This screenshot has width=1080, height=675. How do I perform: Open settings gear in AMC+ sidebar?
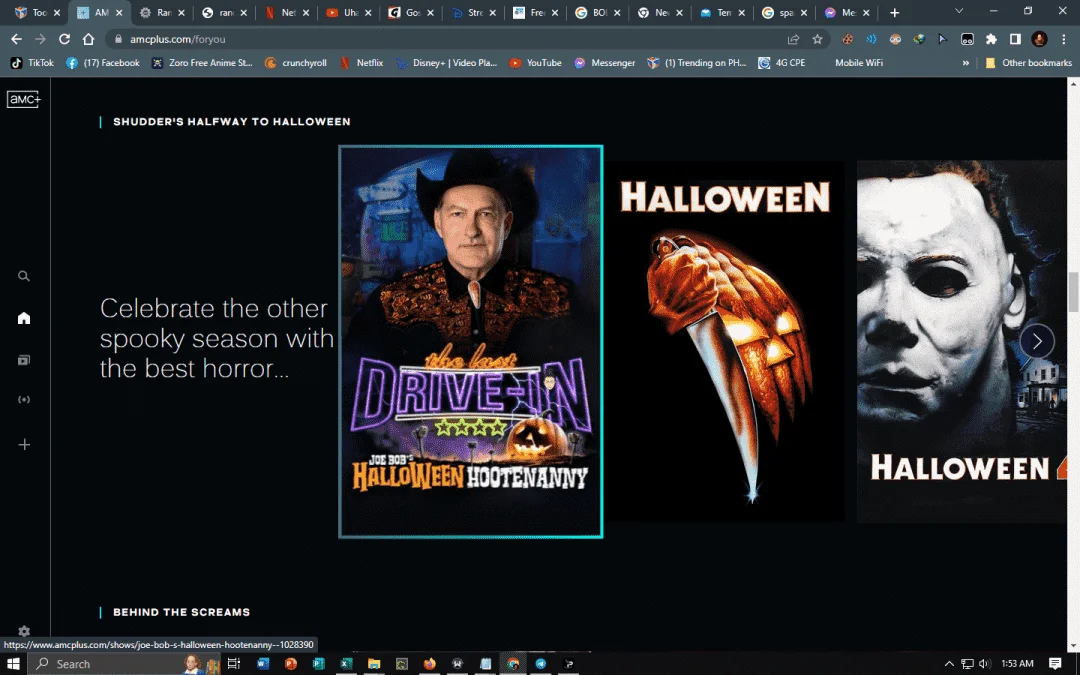(x=24, y=631)
